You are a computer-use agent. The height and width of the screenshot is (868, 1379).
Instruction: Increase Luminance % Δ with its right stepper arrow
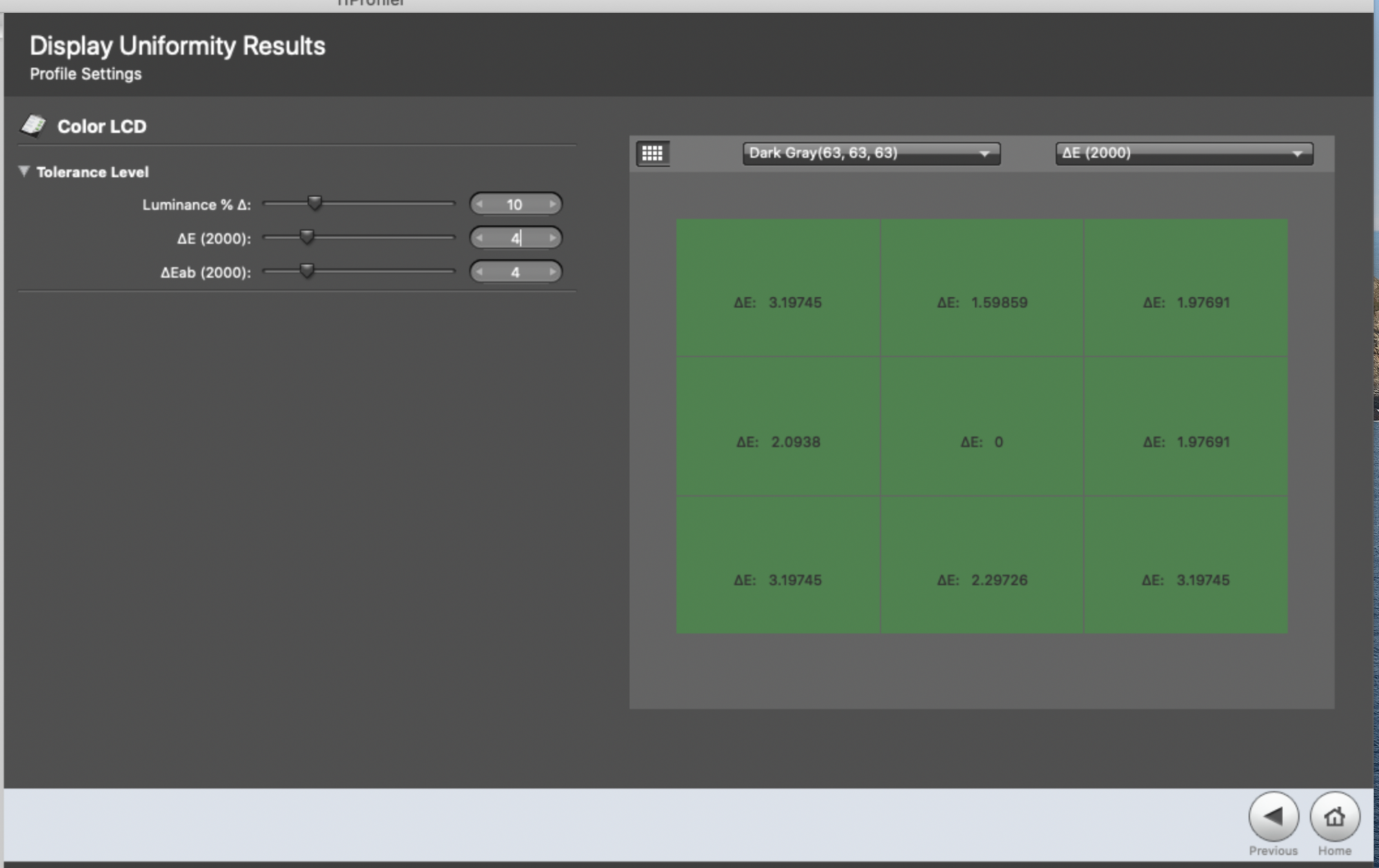tap(552, 204)
